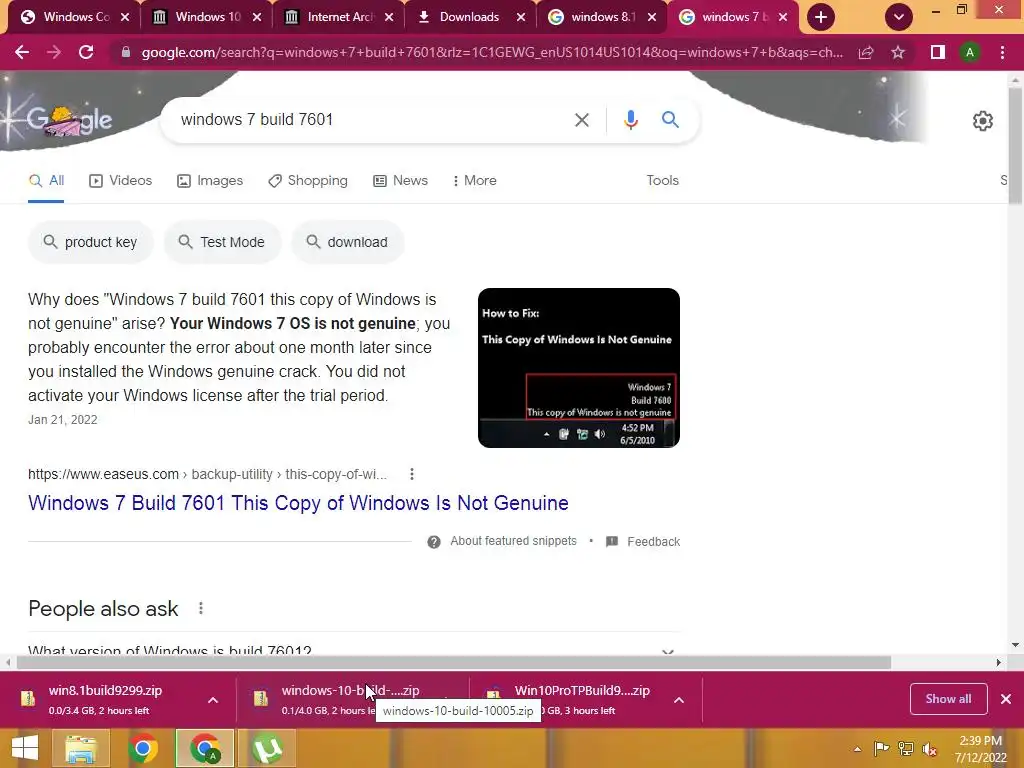Open Action Center flag icon
The image size is (1024, 768).
881,749
